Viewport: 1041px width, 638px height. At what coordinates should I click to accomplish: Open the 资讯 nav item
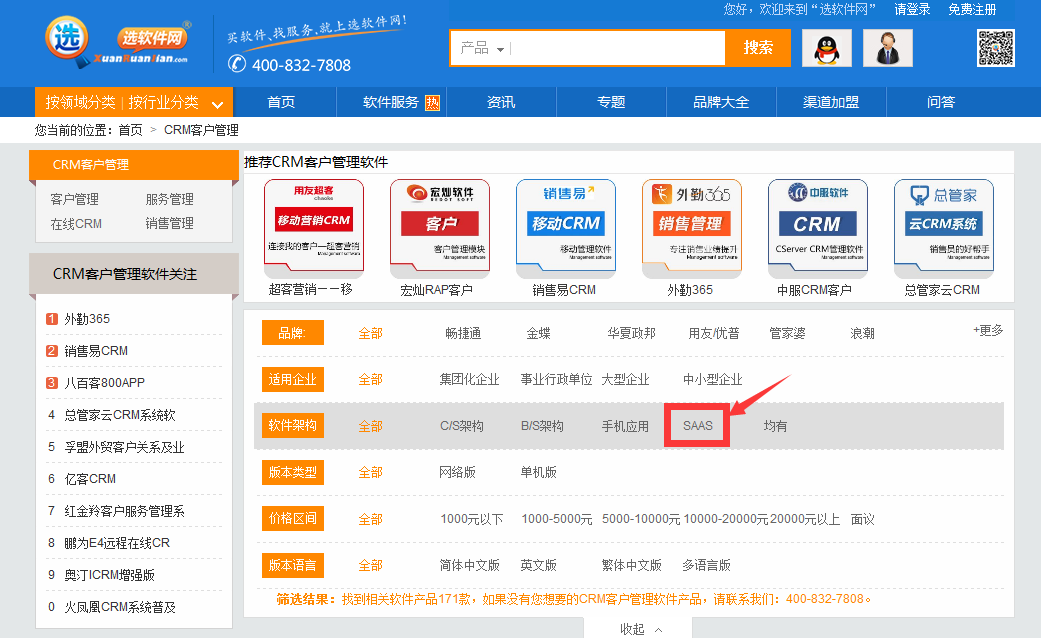click(x=501, y=102)
